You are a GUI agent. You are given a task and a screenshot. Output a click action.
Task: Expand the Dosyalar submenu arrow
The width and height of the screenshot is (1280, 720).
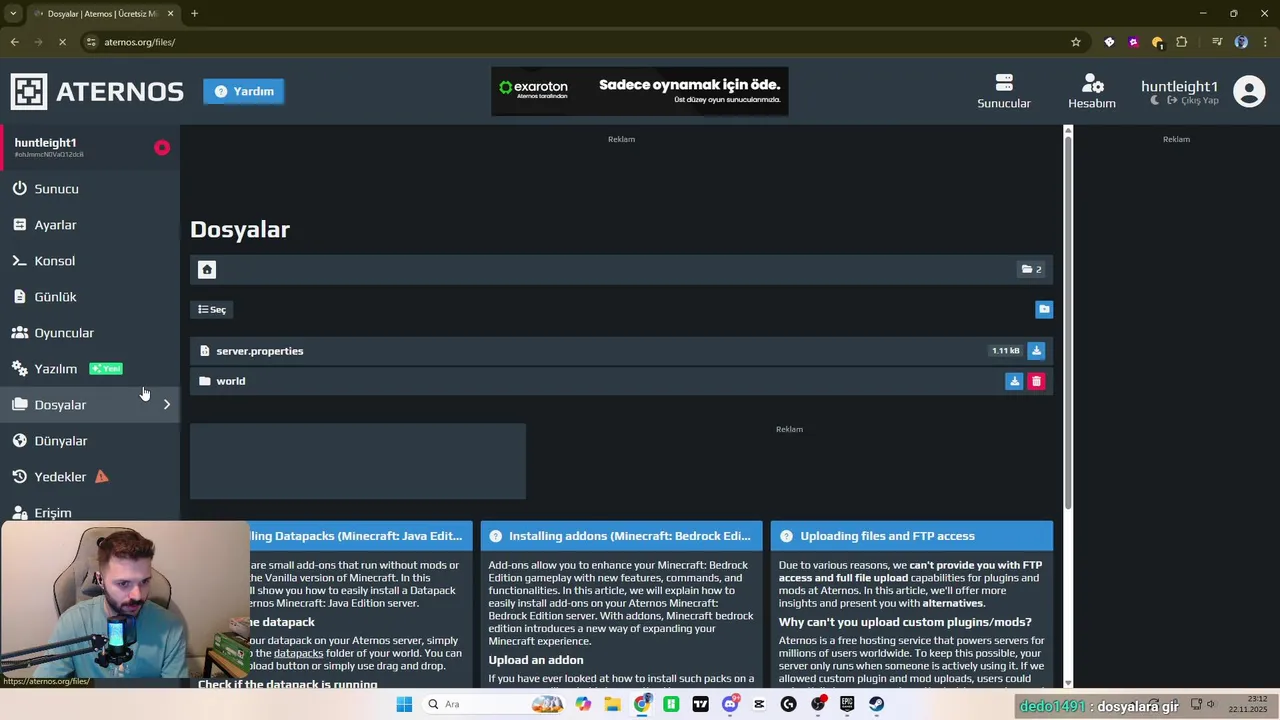point(167,404)
